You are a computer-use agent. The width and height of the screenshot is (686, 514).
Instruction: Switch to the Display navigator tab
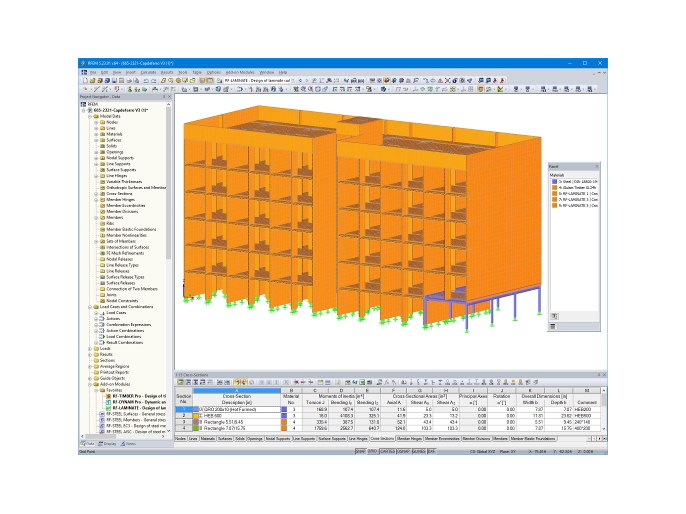(108, 444)
